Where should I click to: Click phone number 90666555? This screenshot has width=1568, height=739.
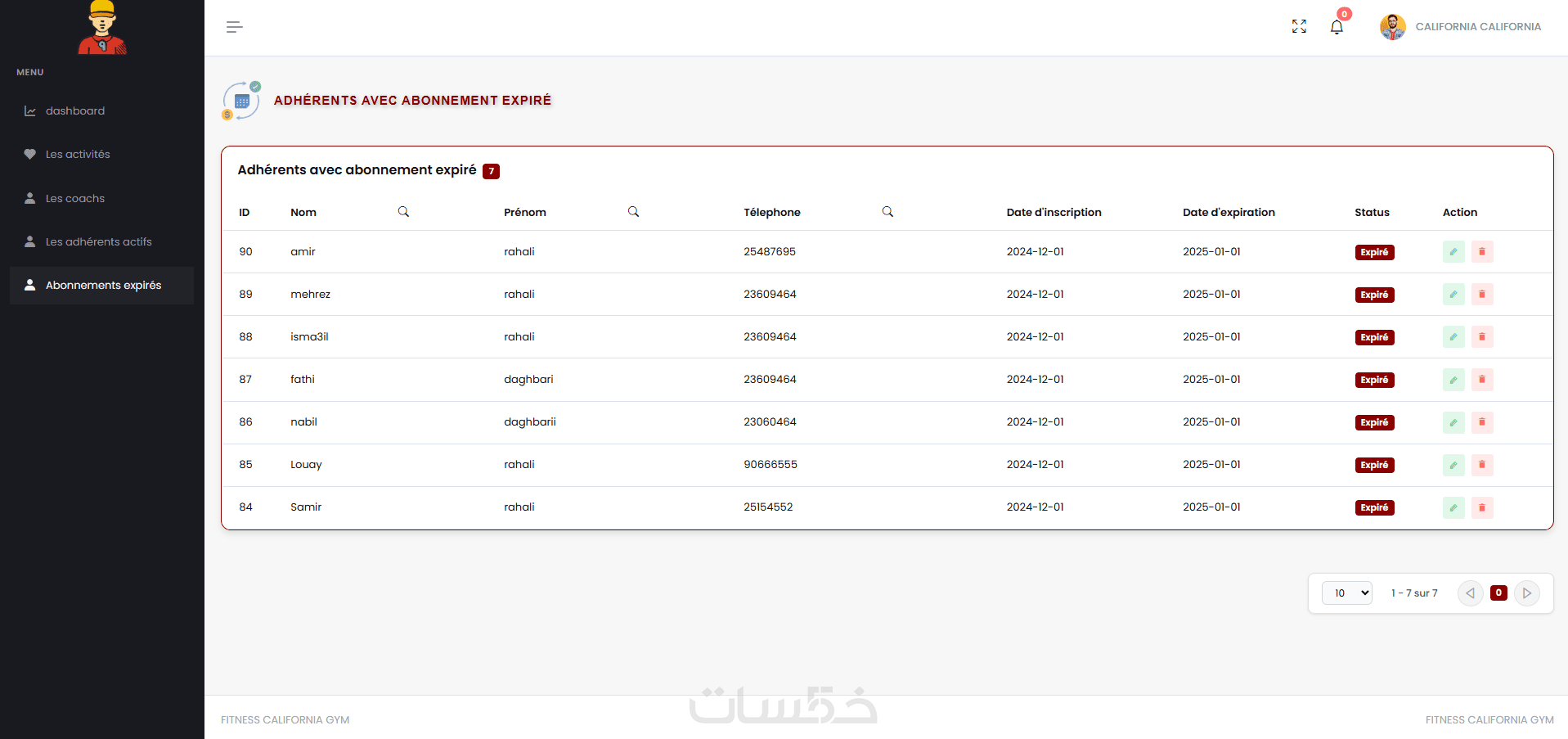point(771,465)
